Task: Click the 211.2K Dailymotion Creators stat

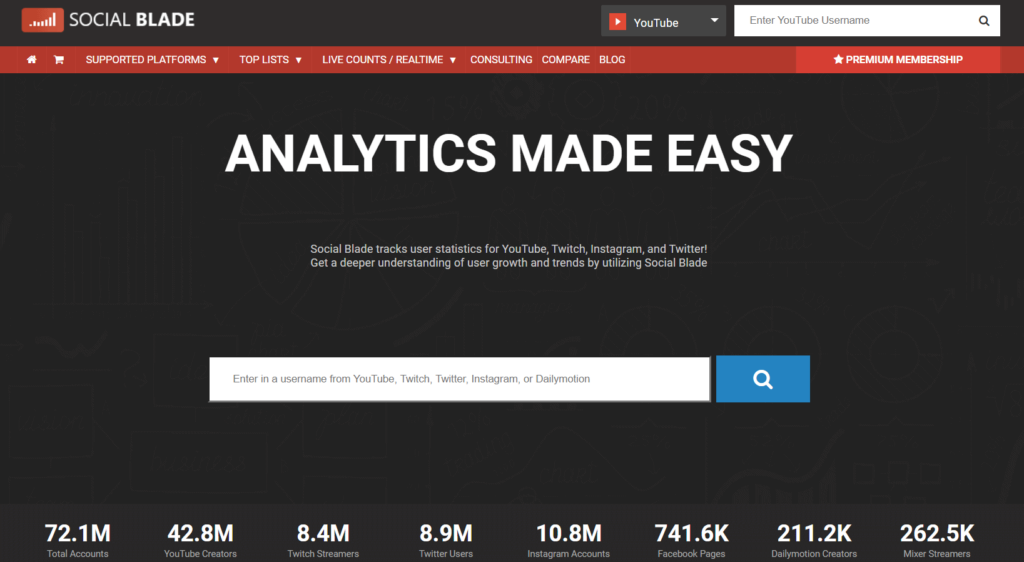Action: [814, 541]
